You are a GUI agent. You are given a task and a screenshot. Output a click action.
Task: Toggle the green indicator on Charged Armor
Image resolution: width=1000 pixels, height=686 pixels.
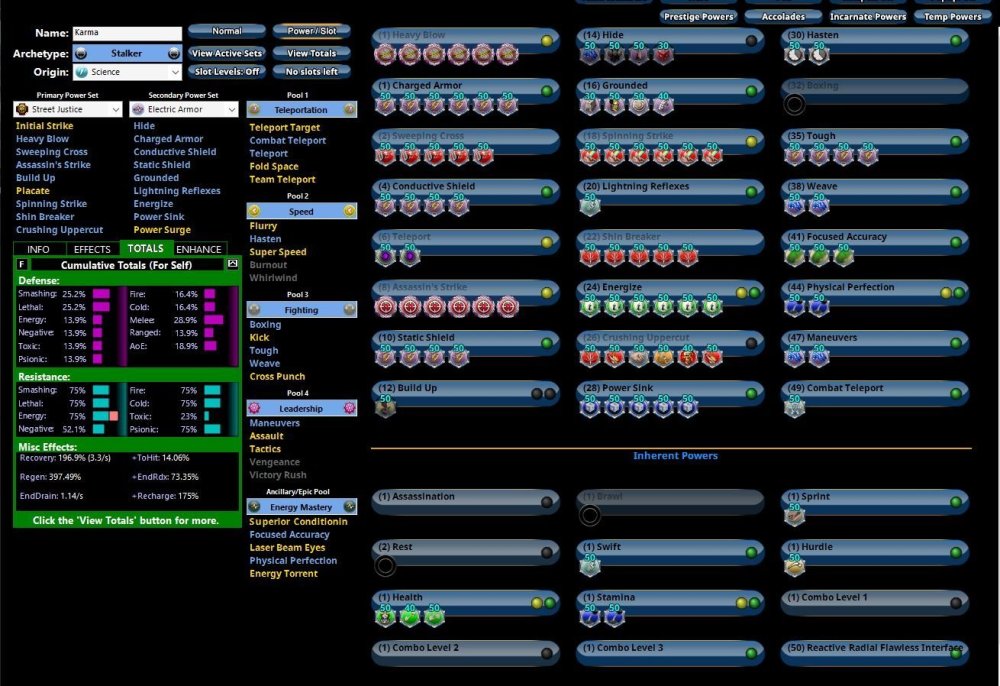point(546,91)
